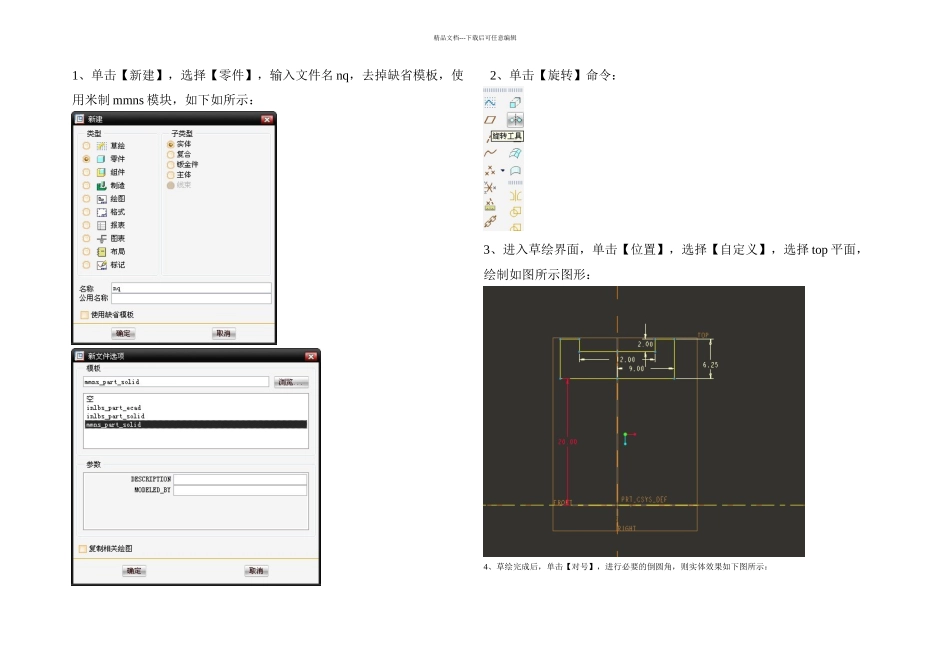The image size is (950, 672).
Task: Toggle the 使用缺省模板 checkbox
Action: click(x=84, y=315)
